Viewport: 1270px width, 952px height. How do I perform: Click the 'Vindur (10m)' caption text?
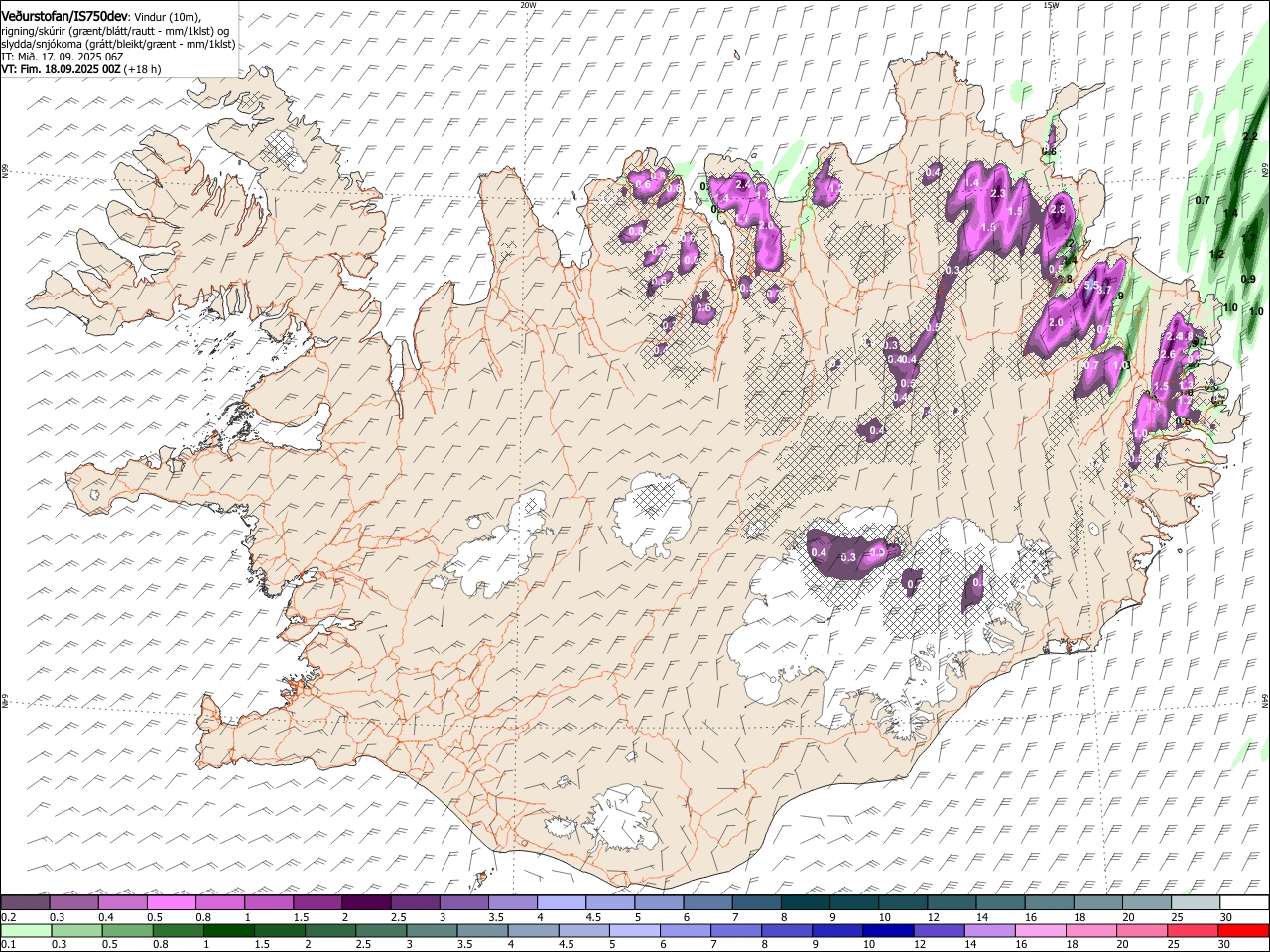coord(167,17)
